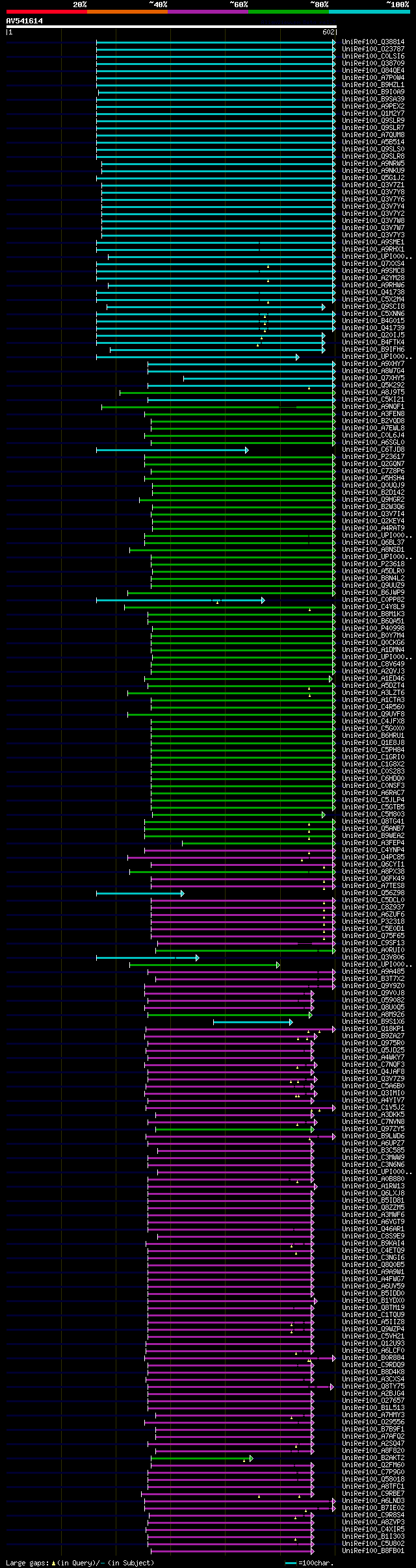Open hit UniRef100_Q56Z98
Viewport: 416px width, 1568px height.
click(x=373, y=893)
